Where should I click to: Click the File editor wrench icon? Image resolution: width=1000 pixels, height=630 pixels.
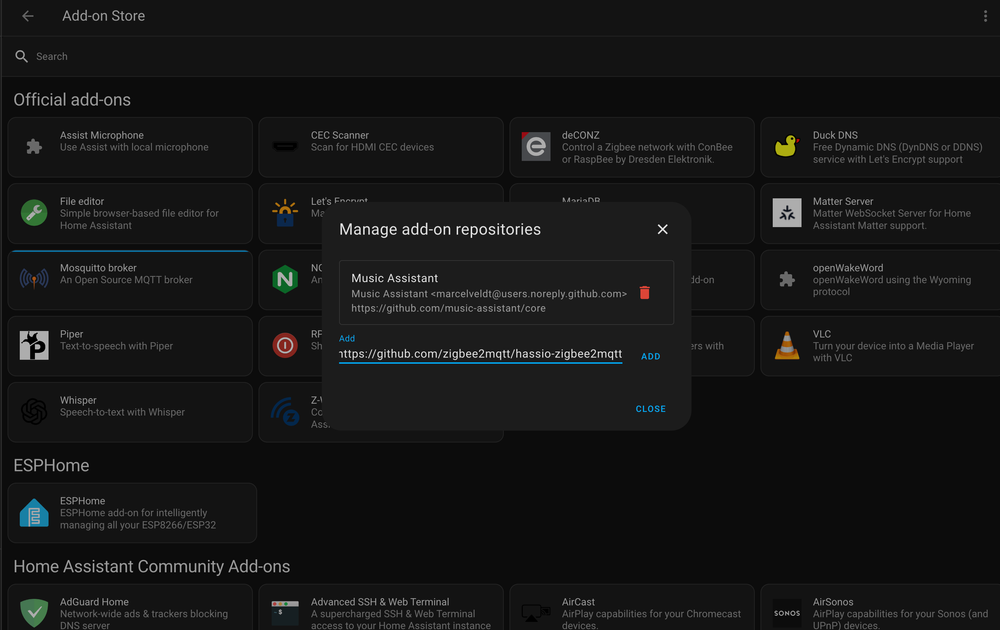34,213
